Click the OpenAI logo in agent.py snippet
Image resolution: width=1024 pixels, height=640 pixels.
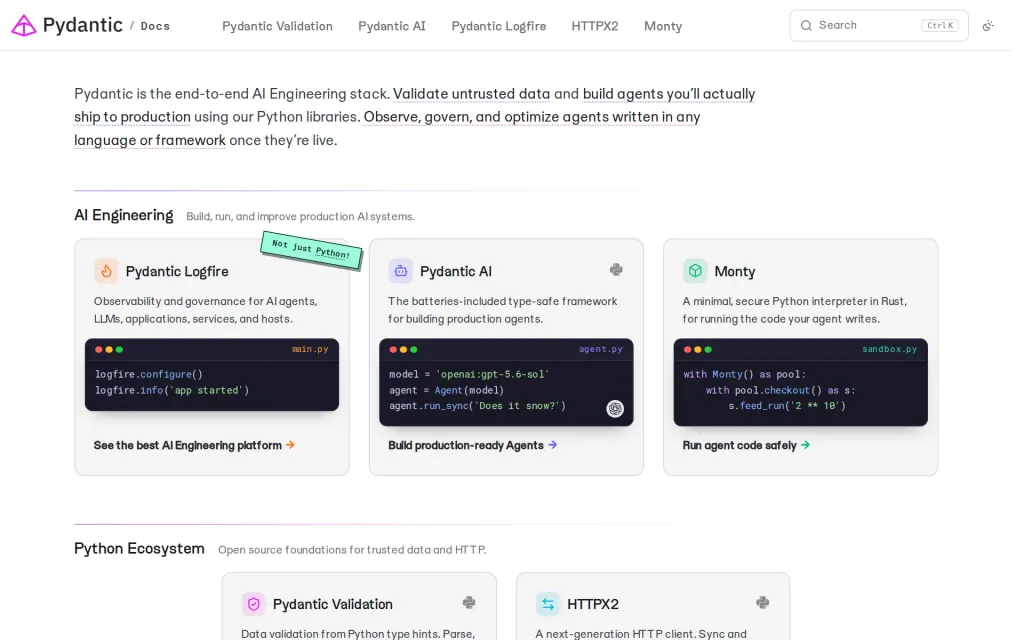(x=615, y=409)
